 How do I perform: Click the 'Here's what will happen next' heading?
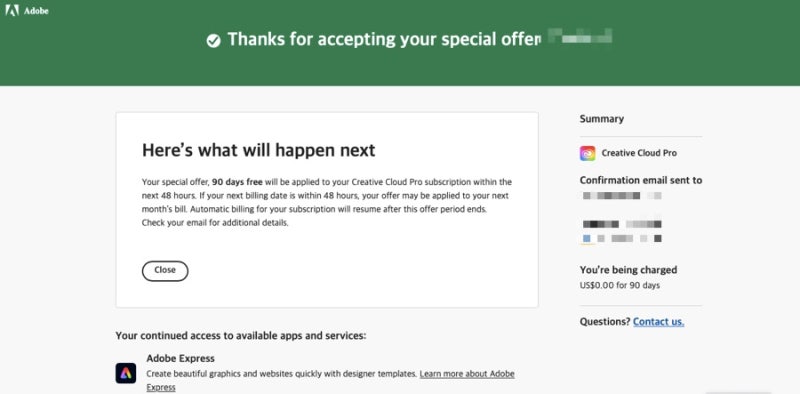pyautogui.click(x=258, y=150)
